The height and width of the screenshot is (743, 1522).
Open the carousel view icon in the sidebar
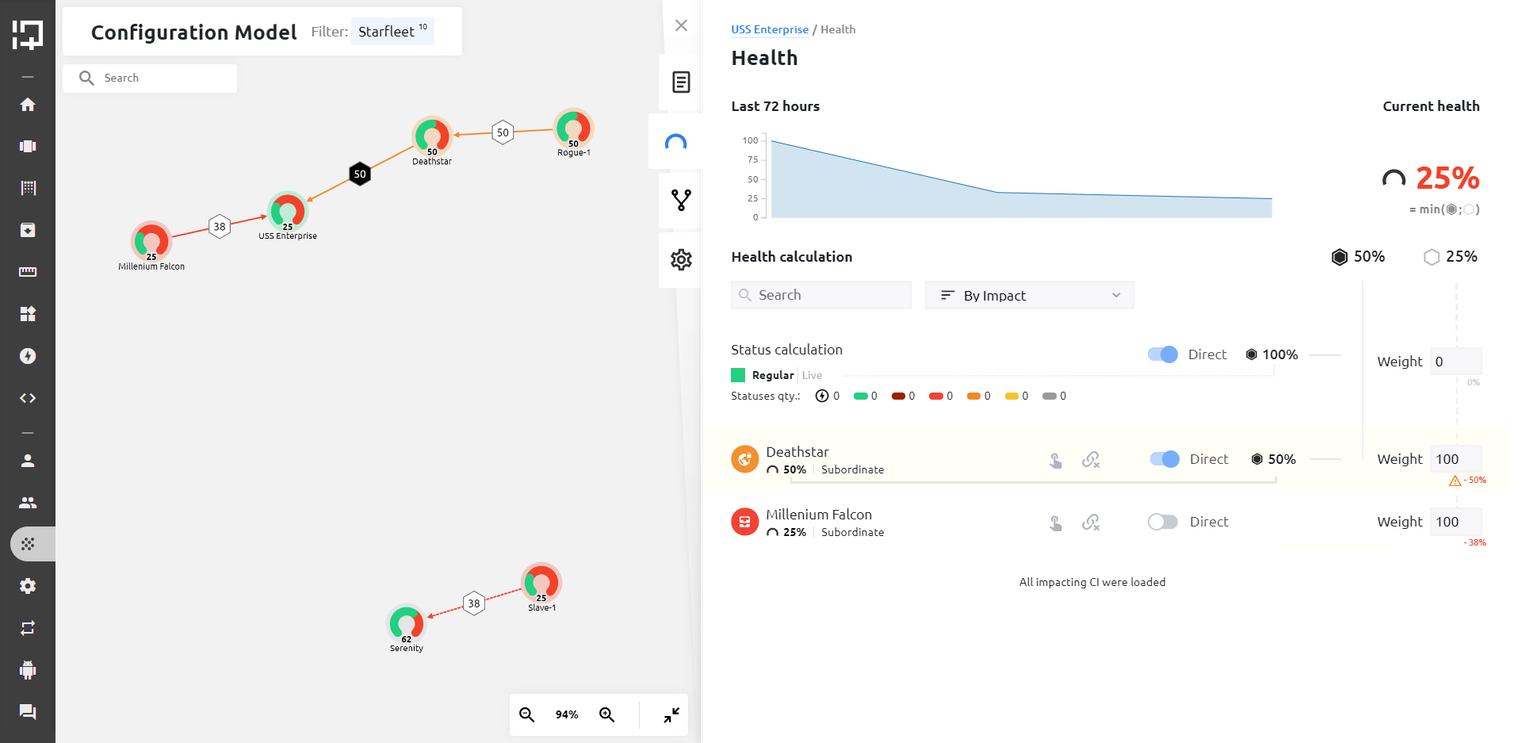(28, 146)
